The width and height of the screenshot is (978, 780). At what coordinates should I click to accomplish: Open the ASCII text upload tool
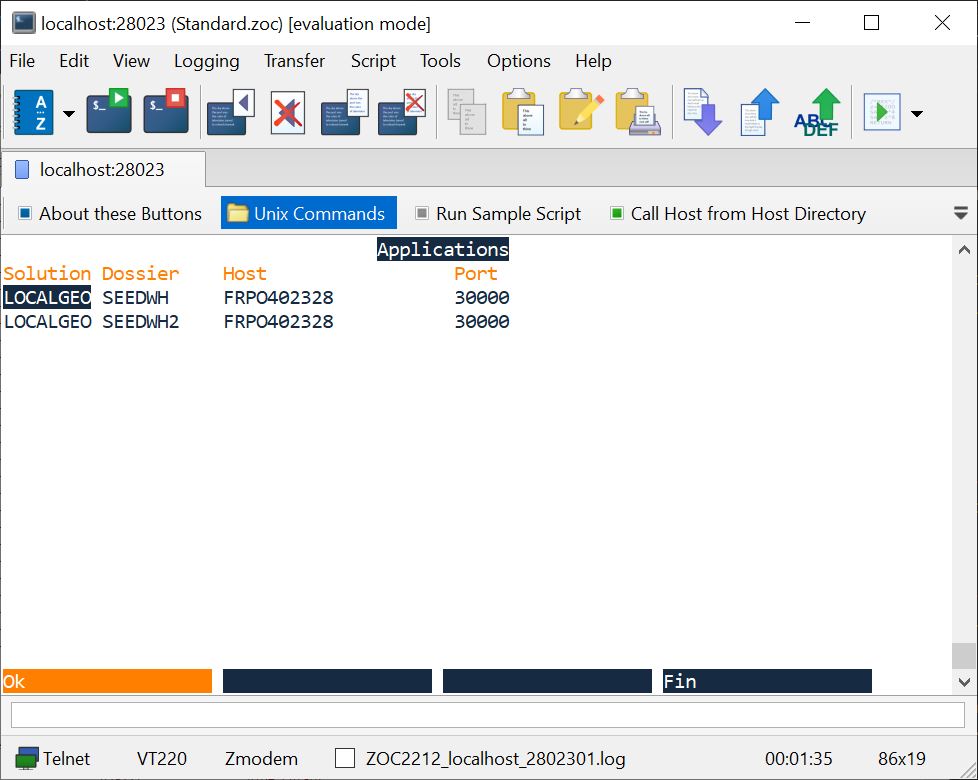[816, 111]
